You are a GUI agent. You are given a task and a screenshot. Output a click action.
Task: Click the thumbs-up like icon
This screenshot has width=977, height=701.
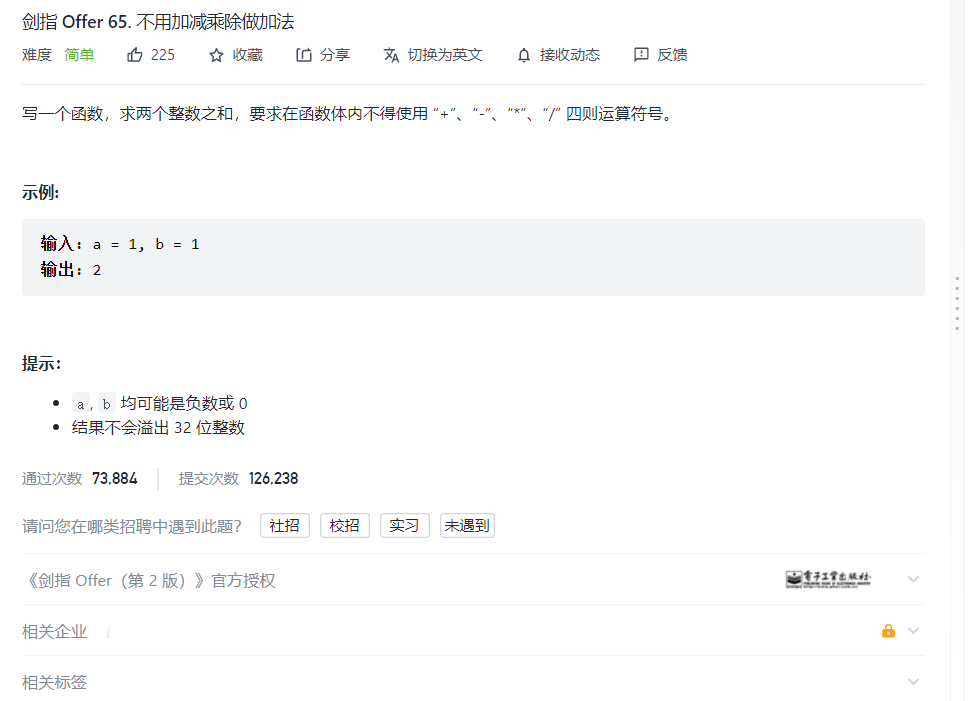pos(135,55)
